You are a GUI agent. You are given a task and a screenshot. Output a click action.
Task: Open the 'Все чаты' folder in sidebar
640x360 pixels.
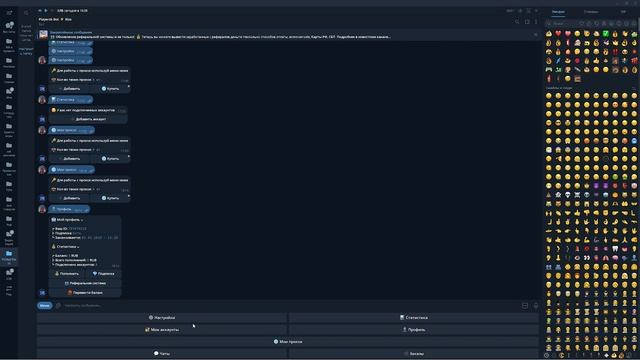pos(9,27)
